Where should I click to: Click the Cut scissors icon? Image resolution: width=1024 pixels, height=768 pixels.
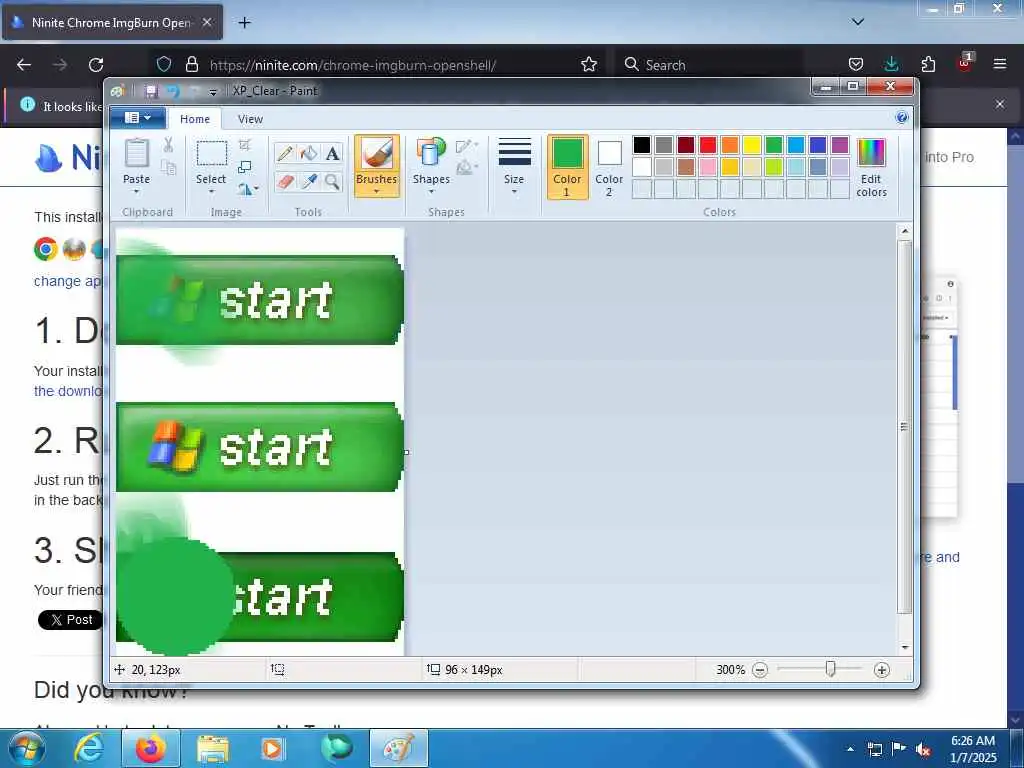click(168, 145)
